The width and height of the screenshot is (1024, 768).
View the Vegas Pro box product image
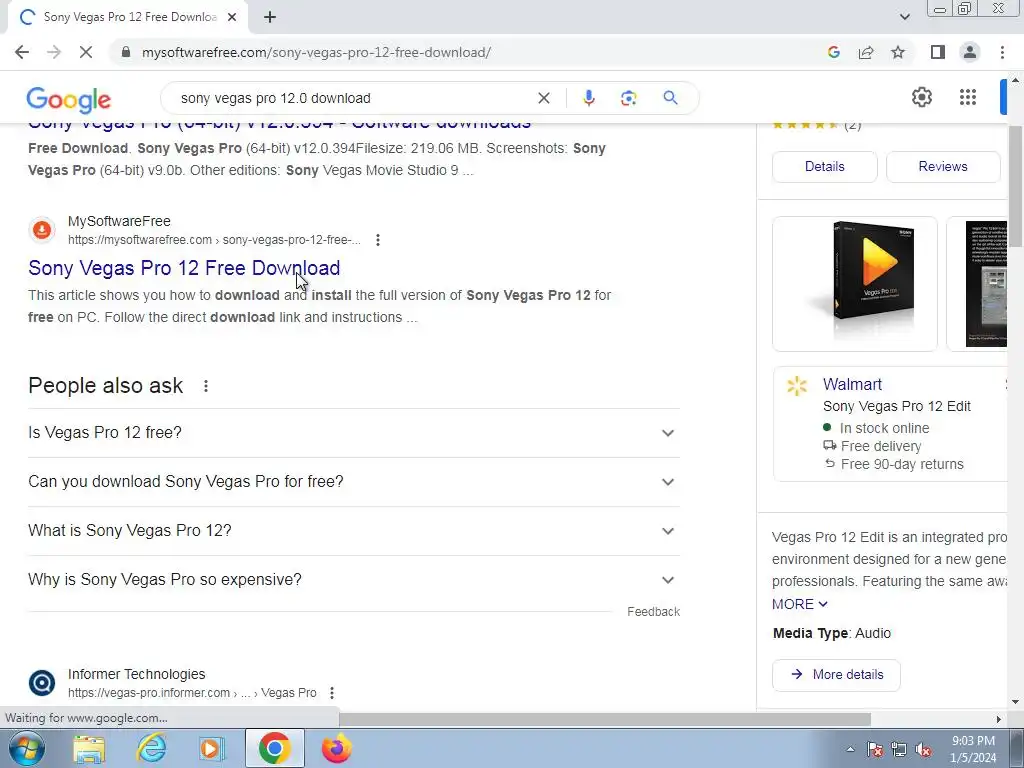[x=854, y=284]
